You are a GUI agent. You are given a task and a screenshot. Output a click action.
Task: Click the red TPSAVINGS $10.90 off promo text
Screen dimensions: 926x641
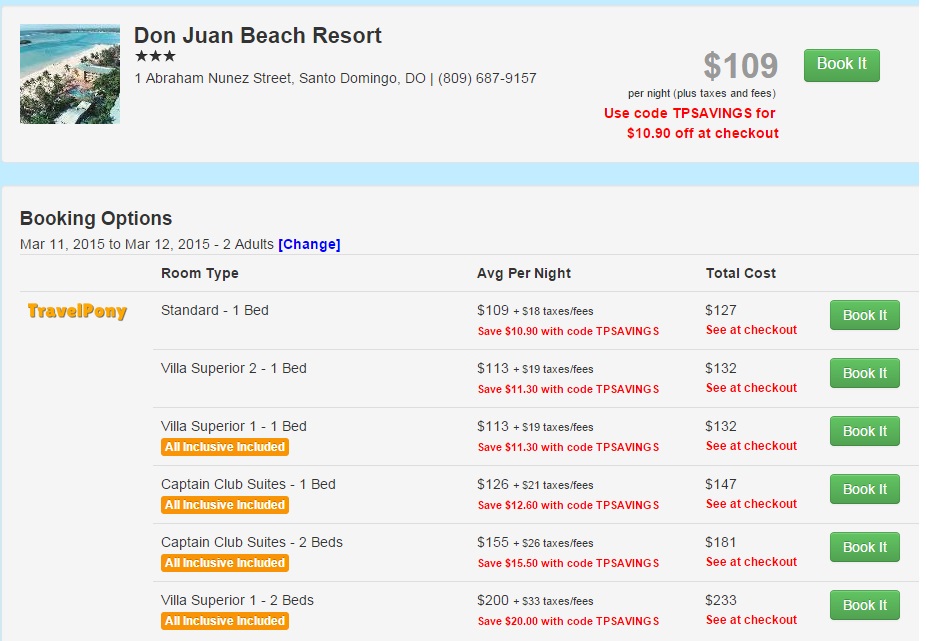690,123
